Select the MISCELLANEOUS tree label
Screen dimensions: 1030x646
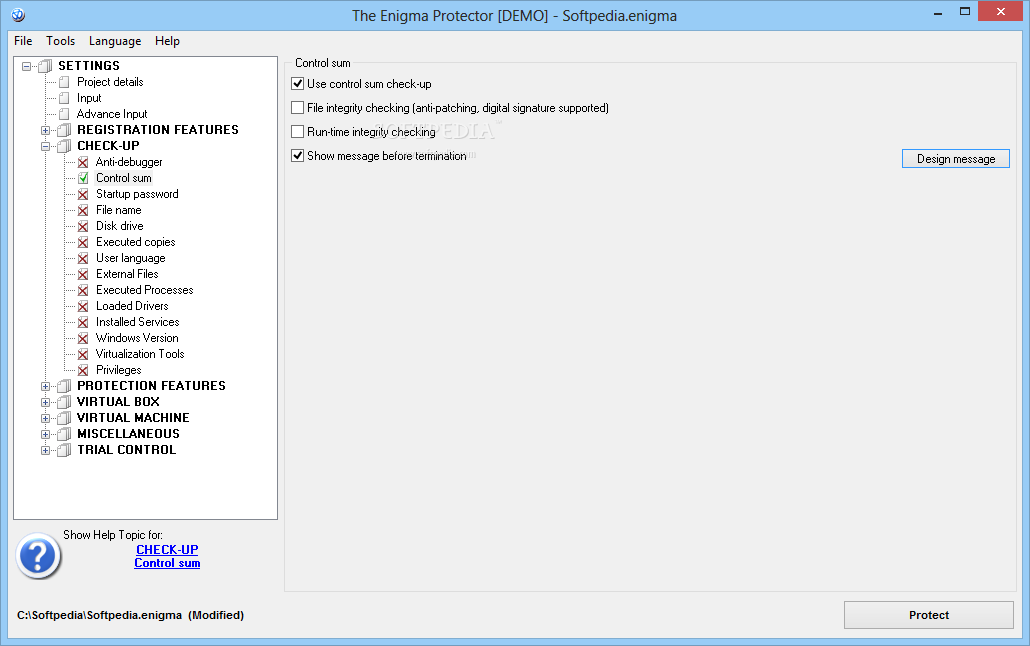coord(128,434)
